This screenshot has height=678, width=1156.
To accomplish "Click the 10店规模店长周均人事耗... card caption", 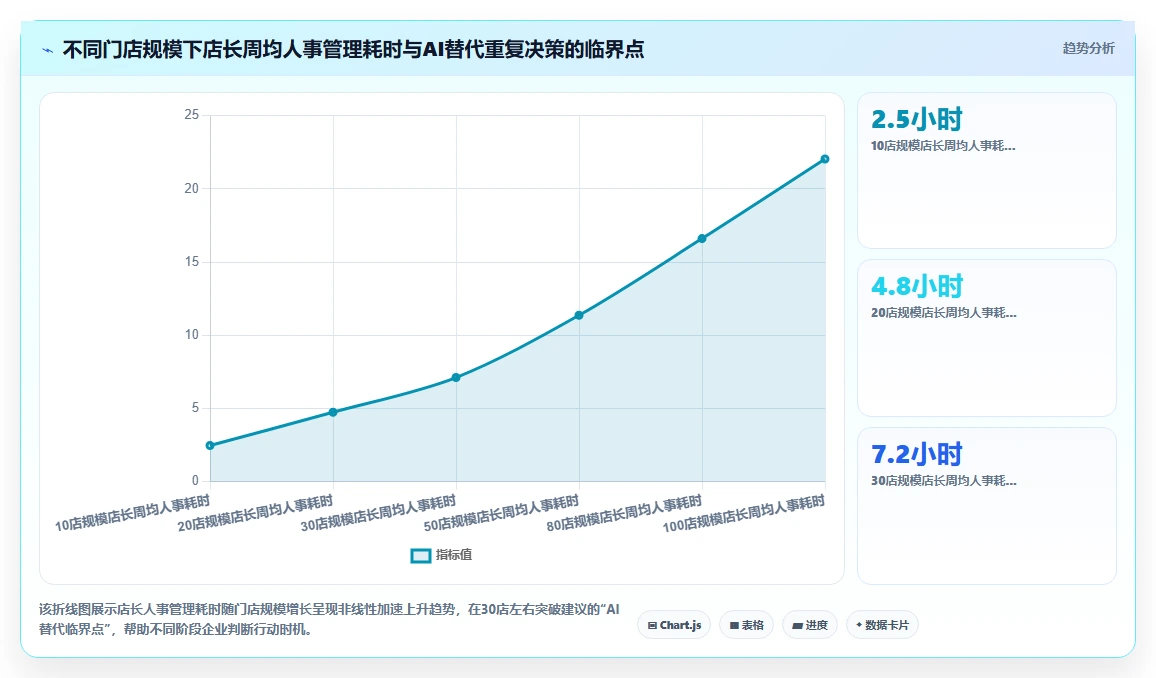I will [x=943, y=146].
